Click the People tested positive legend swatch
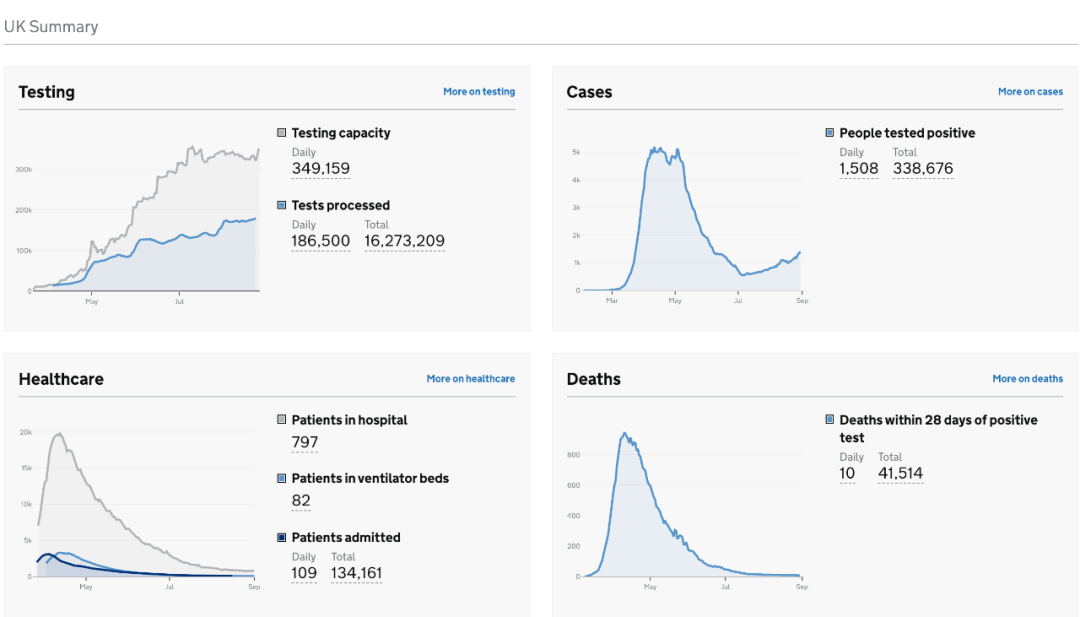Screen dimensions: 1080x617 click(x=830, y=133)
